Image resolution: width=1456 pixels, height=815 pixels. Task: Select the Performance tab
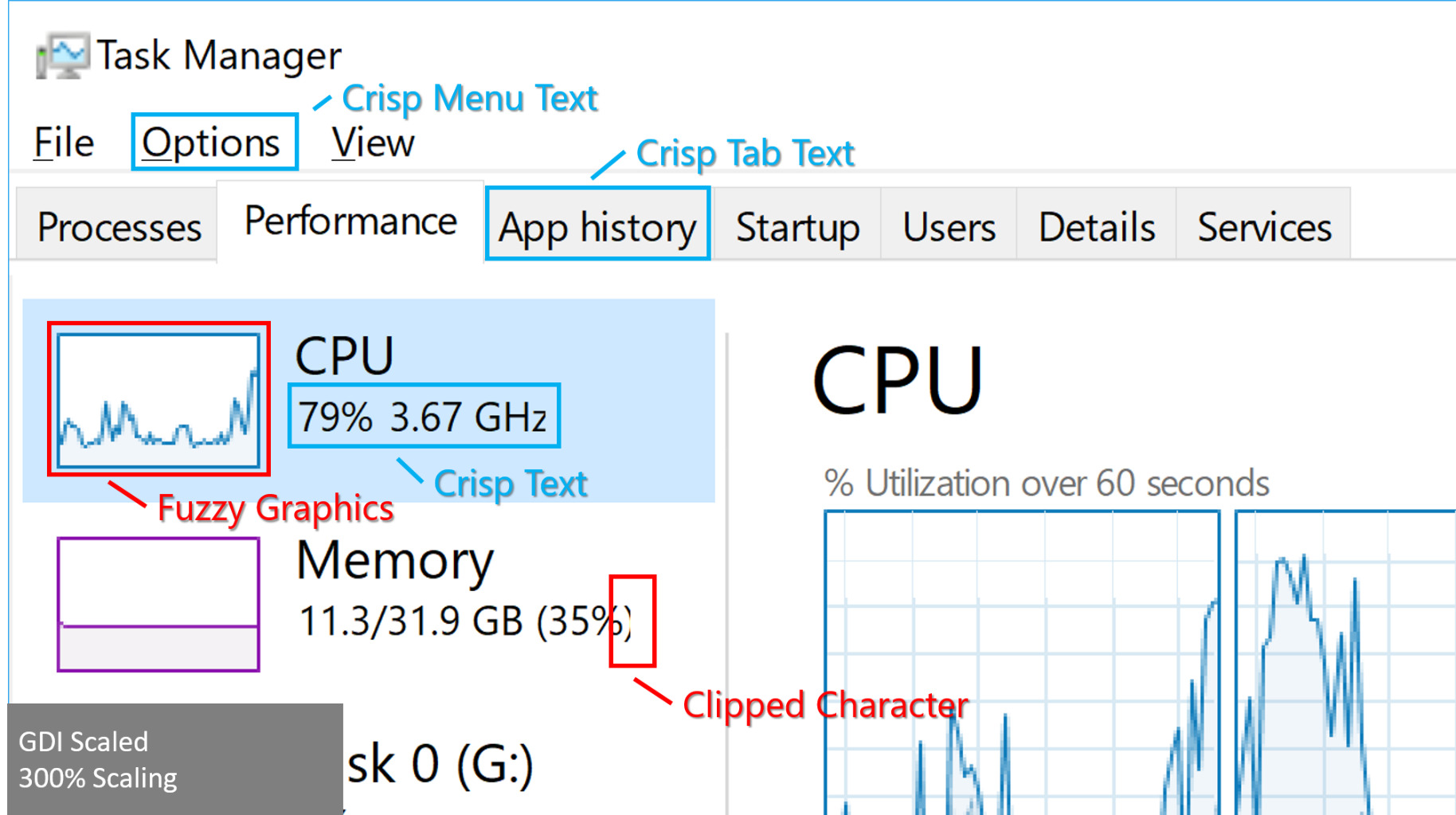[350, 221]
